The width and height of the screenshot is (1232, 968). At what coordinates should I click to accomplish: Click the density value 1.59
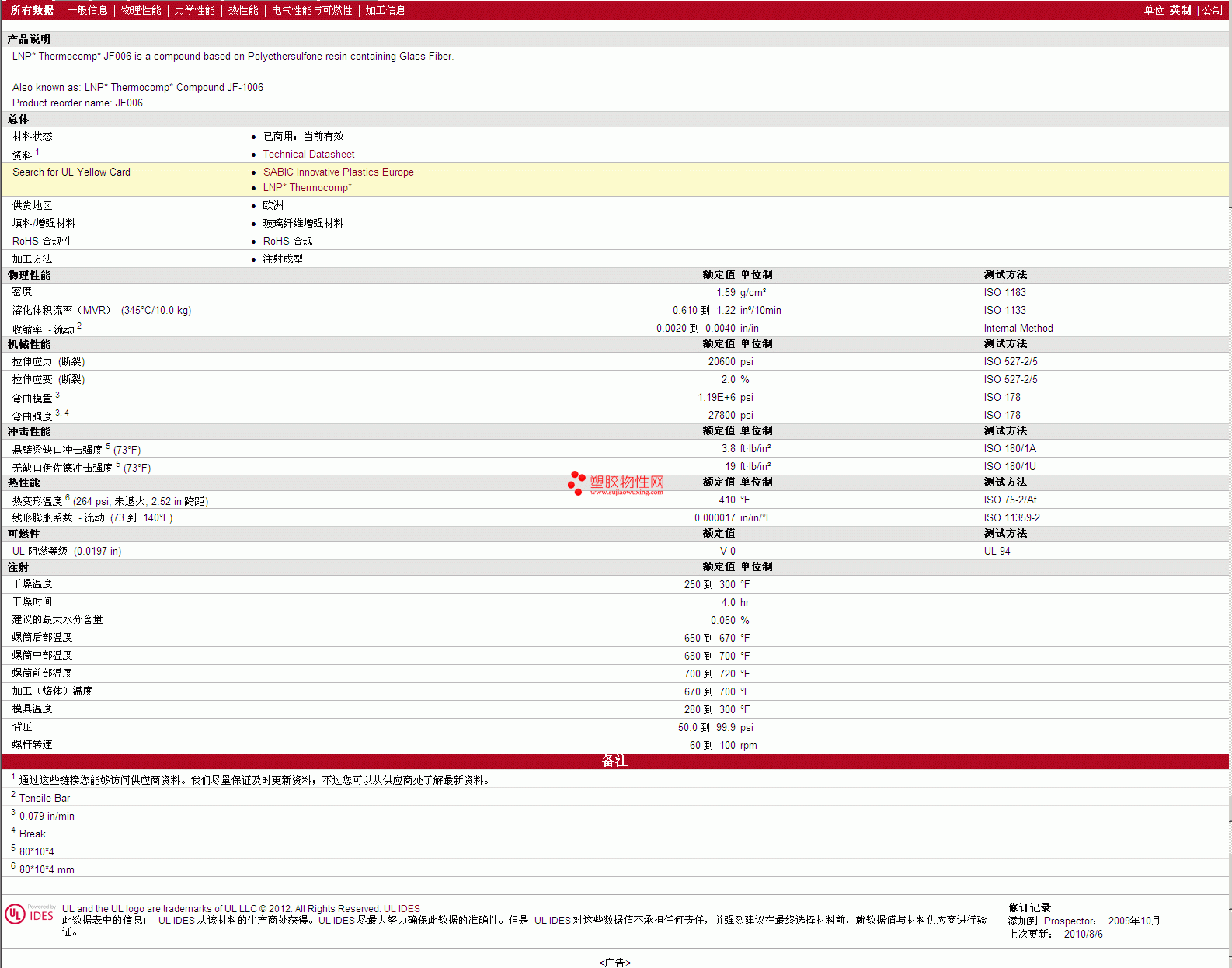[726, 292]
